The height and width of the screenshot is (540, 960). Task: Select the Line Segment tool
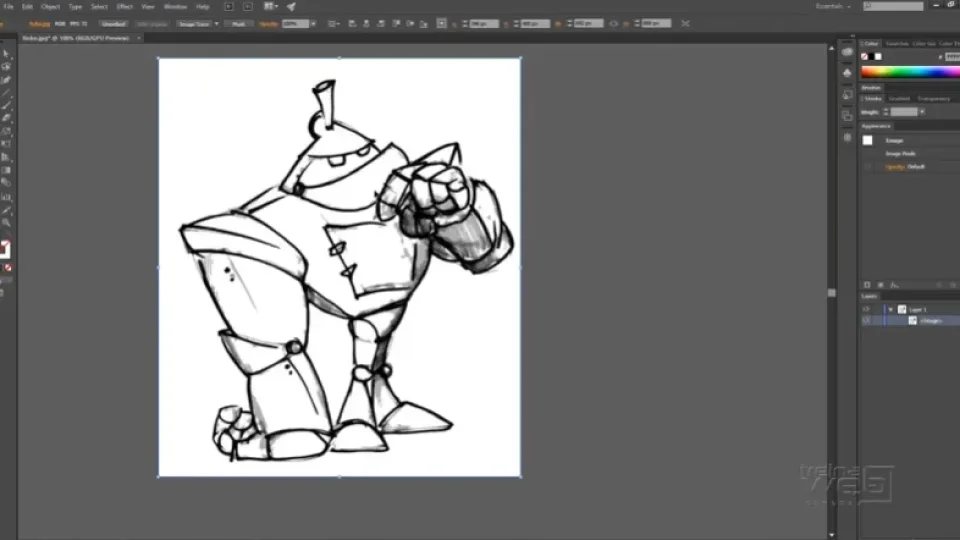[x=6, y=93]
